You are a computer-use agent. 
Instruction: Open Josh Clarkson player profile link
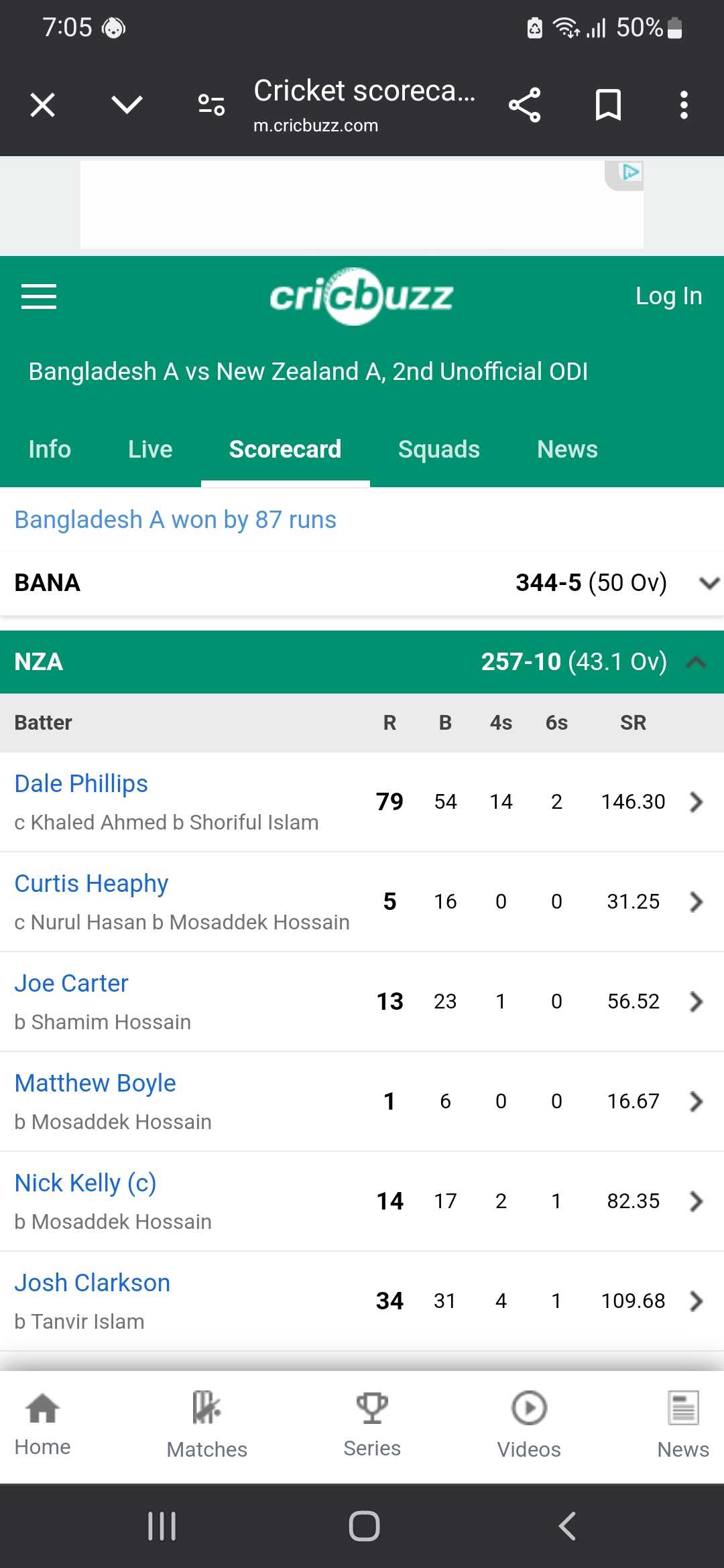click(93, 1283)
